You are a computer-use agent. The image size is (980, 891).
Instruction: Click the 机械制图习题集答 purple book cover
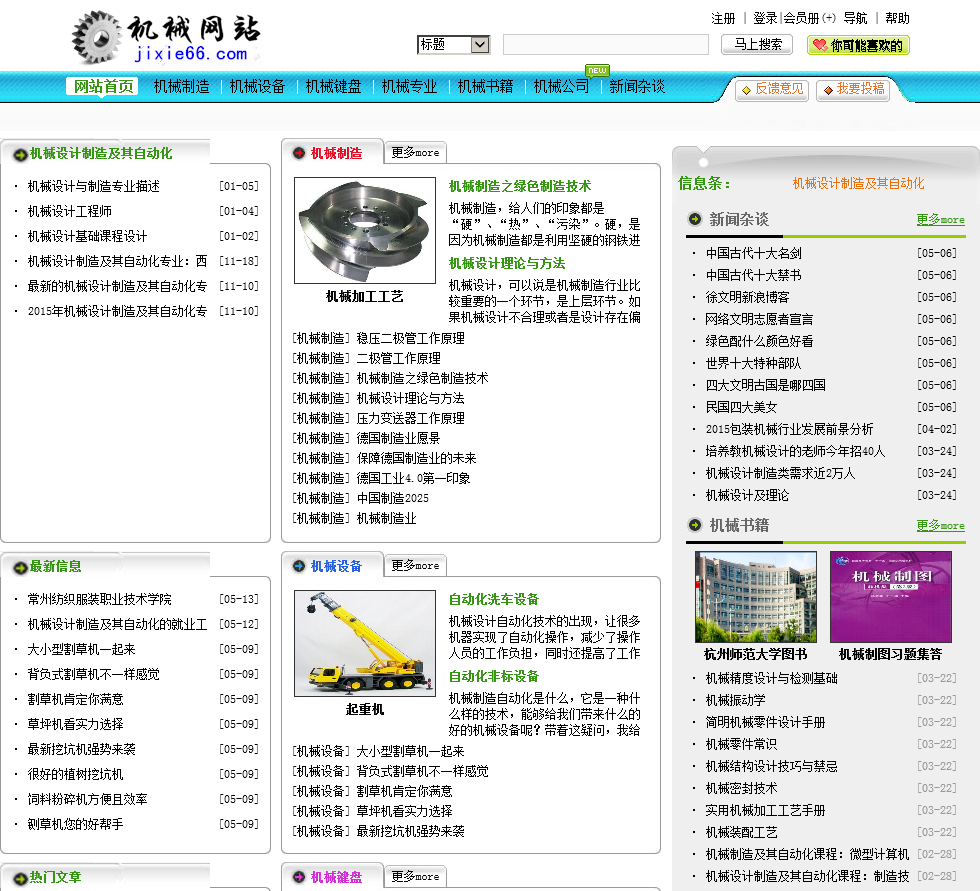pyautogui.click(x=890, y=597)
